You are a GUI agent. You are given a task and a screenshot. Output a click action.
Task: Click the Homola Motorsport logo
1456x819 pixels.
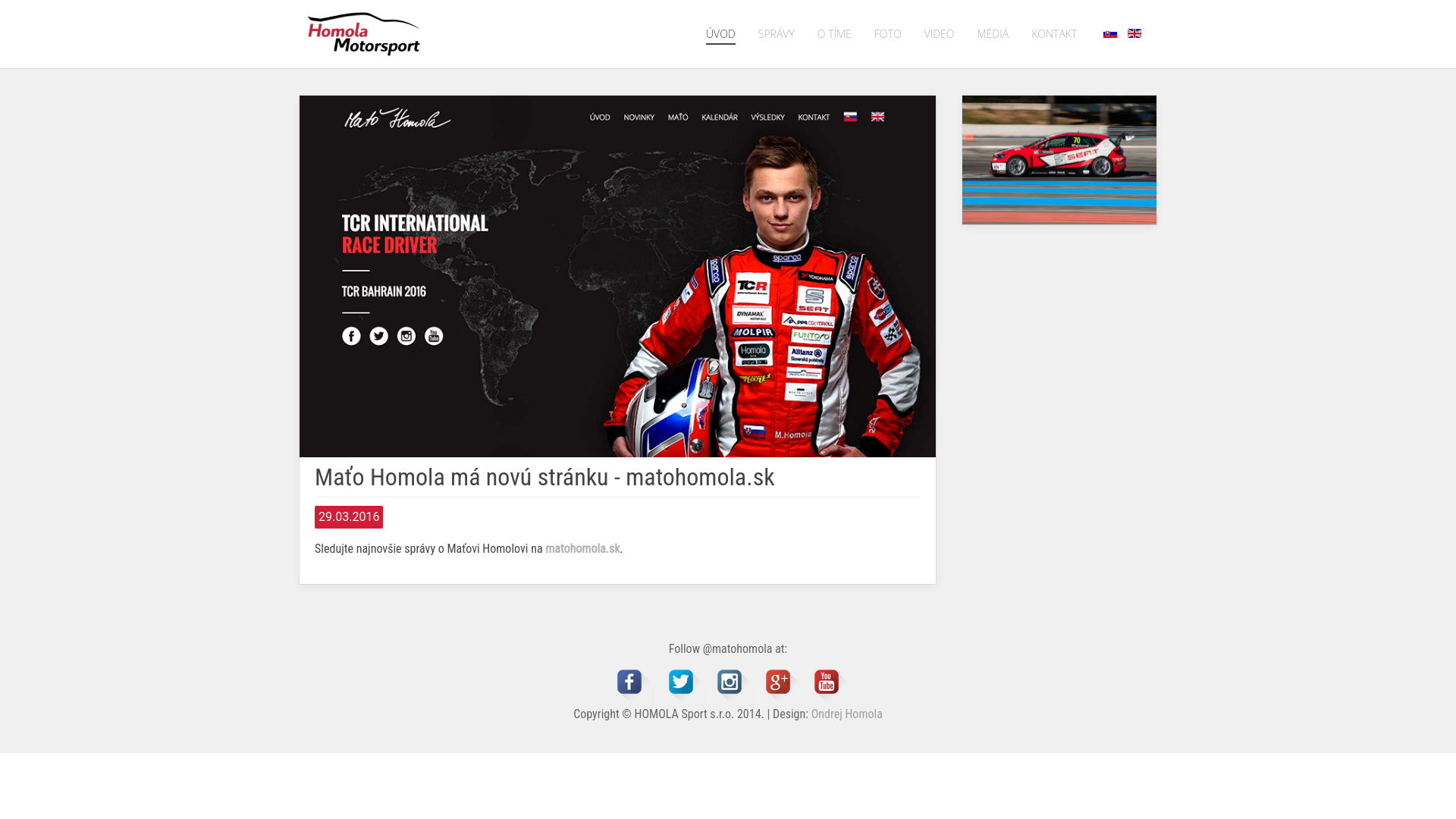pos(363,33)
